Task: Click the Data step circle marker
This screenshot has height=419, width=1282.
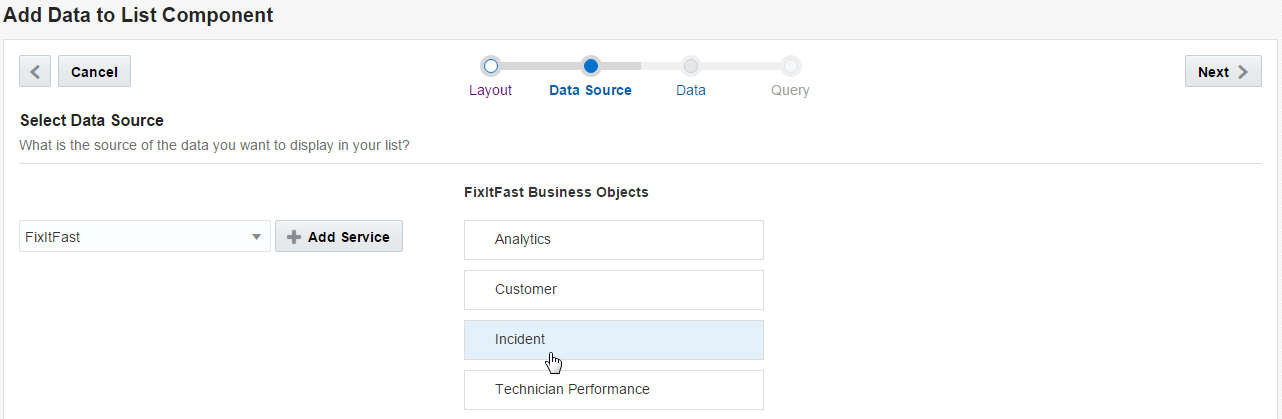Action: (690, 67)
